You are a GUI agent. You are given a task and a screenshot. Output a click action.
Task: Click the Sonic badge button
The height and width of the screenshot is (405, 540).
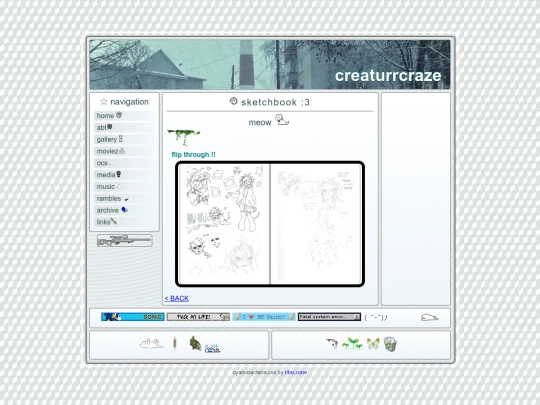click(x=133, y=317)
